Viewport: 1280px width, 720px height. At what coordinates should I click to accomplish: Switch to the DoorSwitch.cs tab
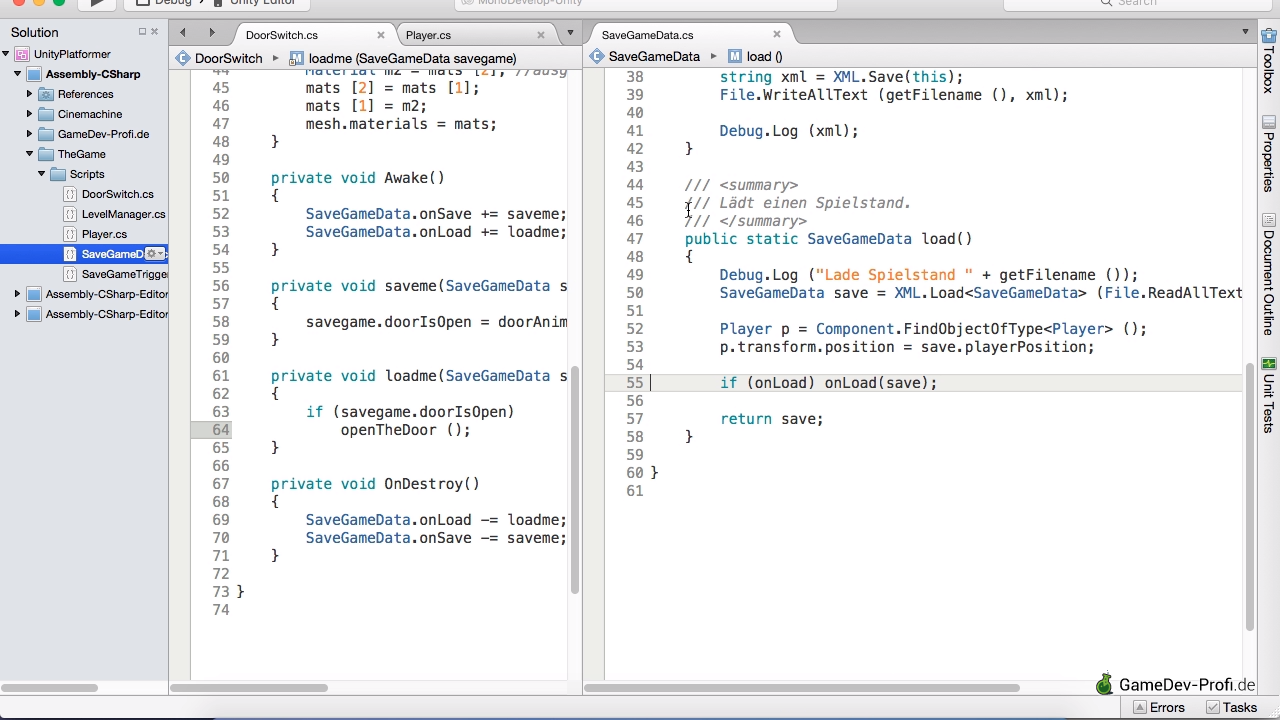pyautogui.click(x=282, y=35)
